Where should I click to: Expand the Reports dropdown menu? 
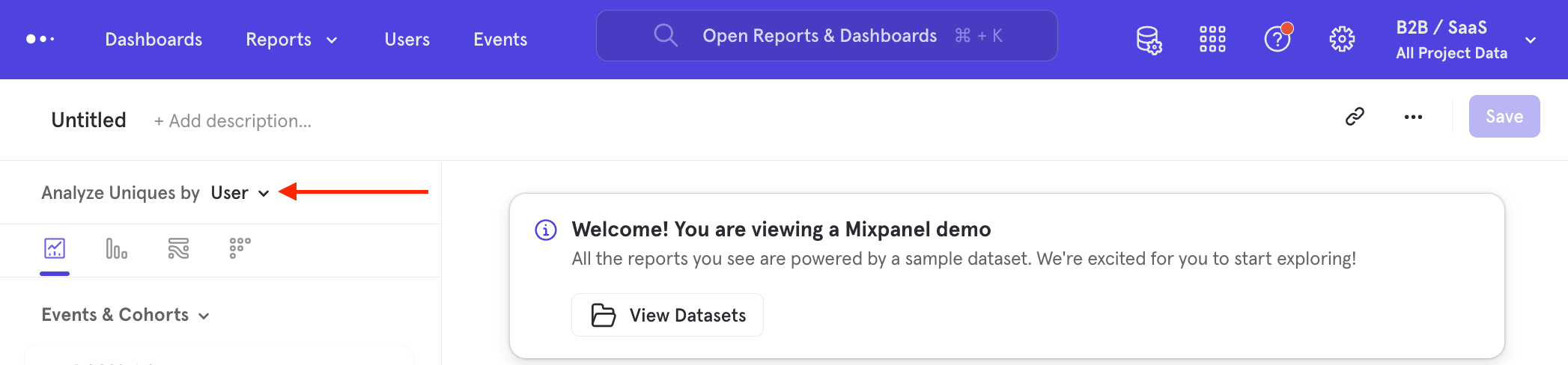(291, 40)
